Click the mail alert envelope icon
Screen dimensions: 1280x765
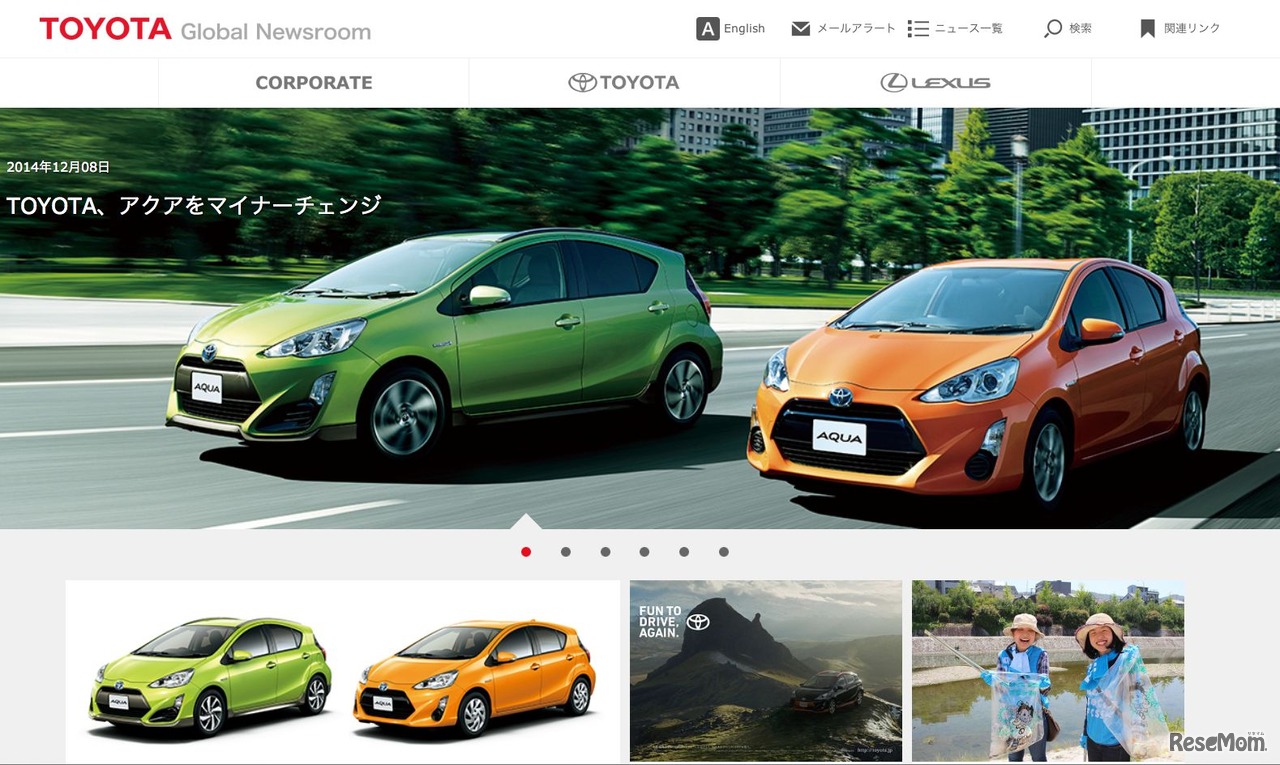point(801,29)
